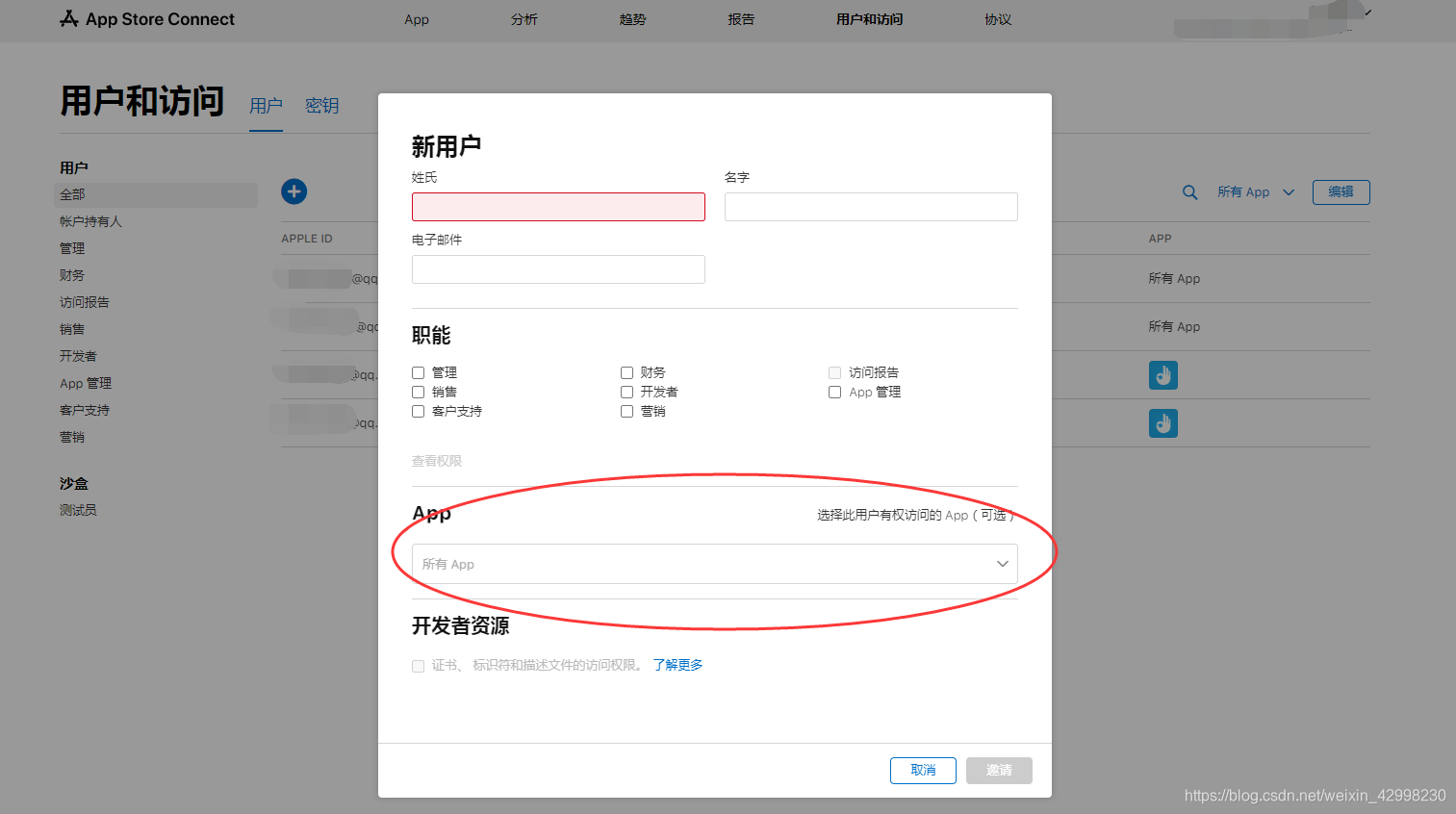Click the 取消 button

click(923, 771)
